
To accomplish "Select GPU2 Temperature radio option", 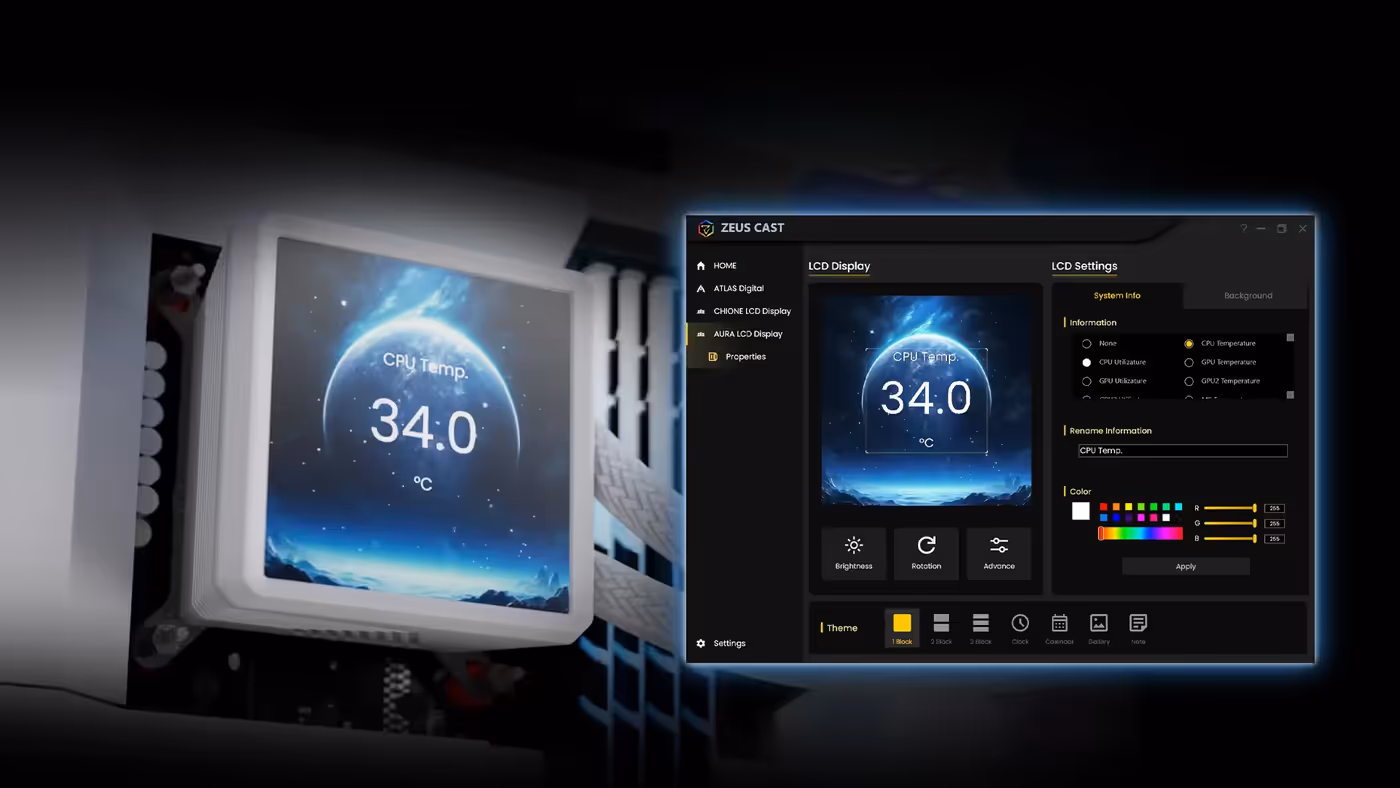I will (1189, 381).
